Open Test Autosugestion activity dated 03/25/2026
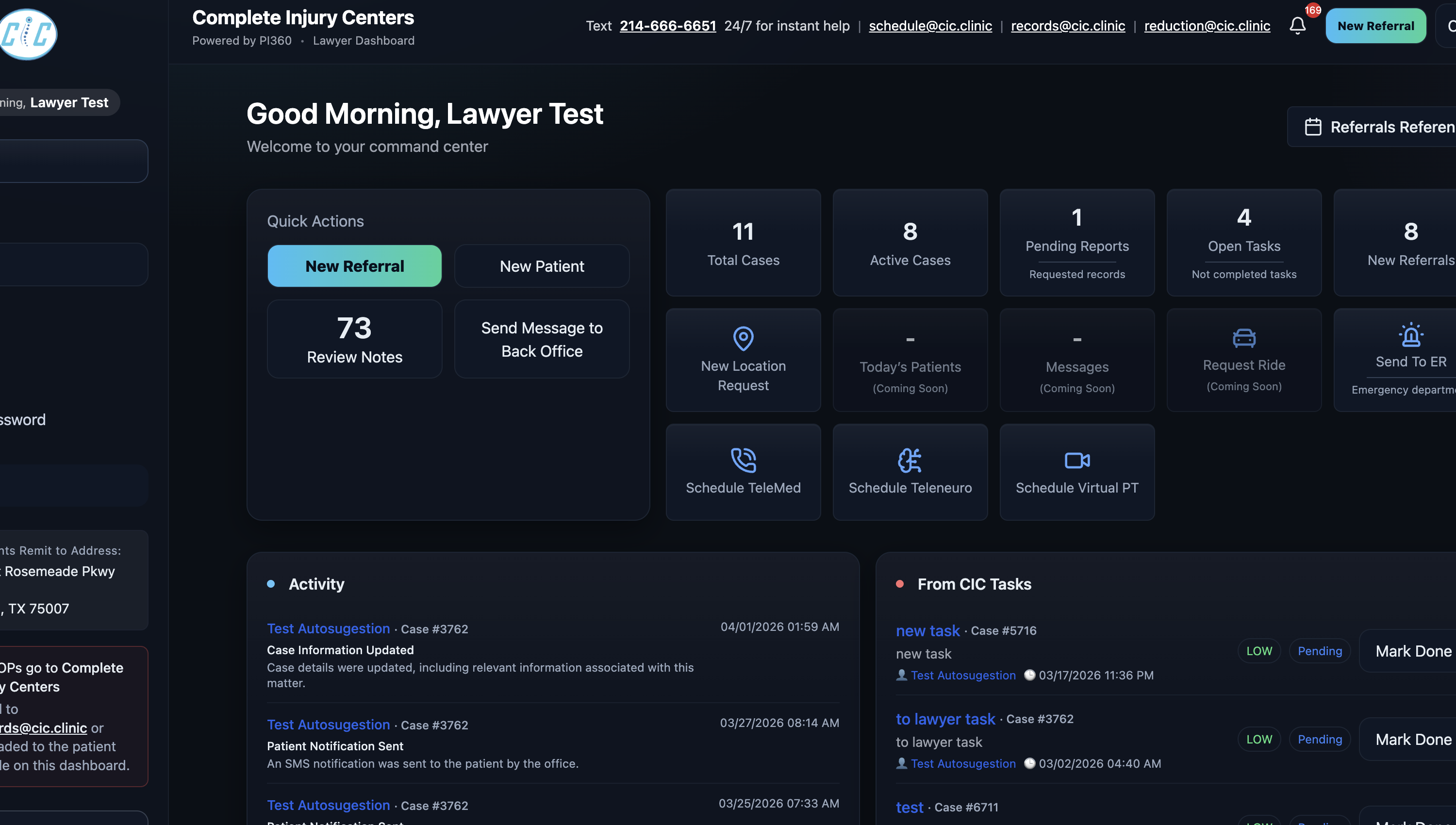The height and width of the screenshot is (825, 1456). [x=328, y=805]
